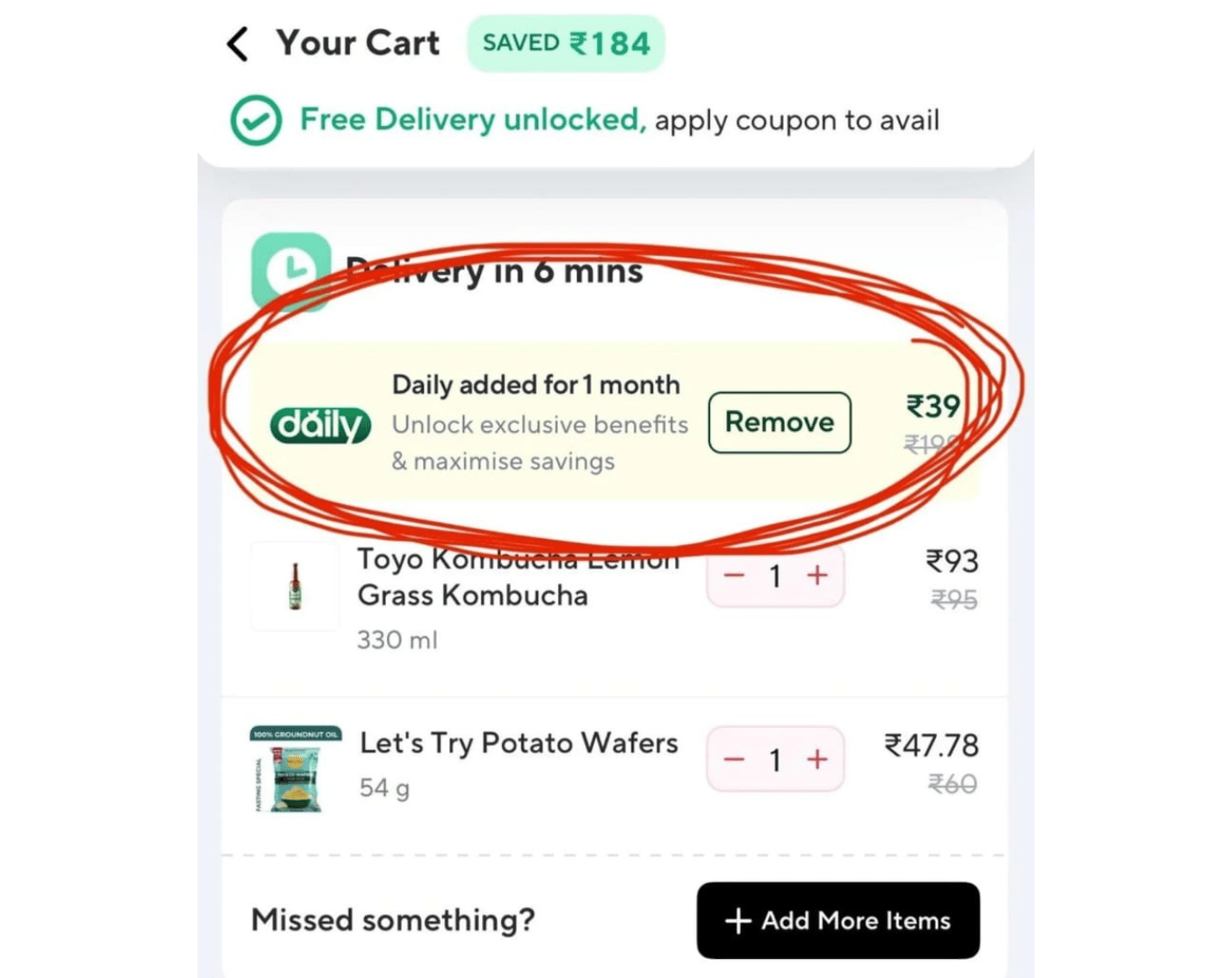This screenshot has width=1232, height=978.
Task: Tap the ₹39 Daily membership price
Action: 933,406
